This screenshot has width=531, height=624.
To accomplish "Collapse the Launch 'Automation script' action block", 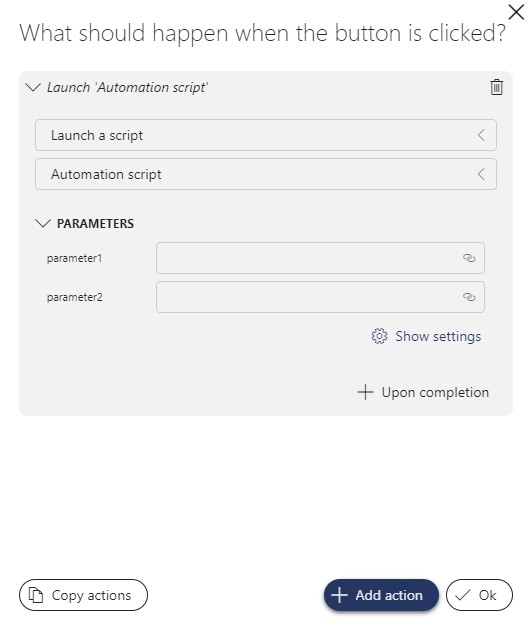I will (33, 87).
